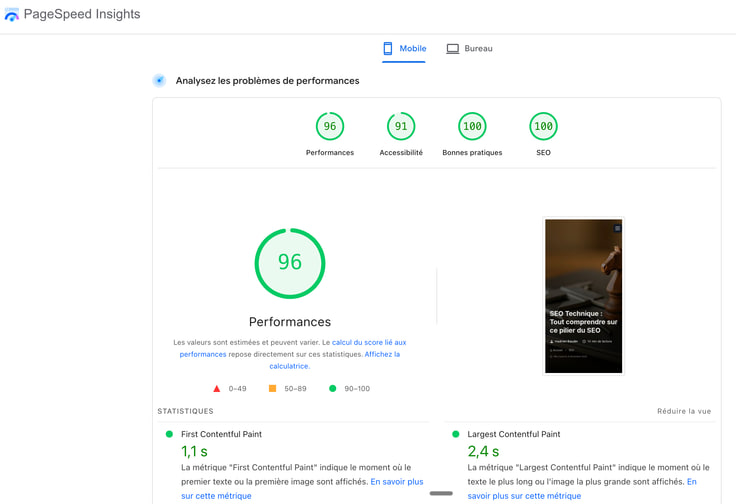The width and height of the screenshot is (736, 504).
Task: Click the Analysez les problèmes de performances heading
Action: pyautogui.click(x=268, y=81)
